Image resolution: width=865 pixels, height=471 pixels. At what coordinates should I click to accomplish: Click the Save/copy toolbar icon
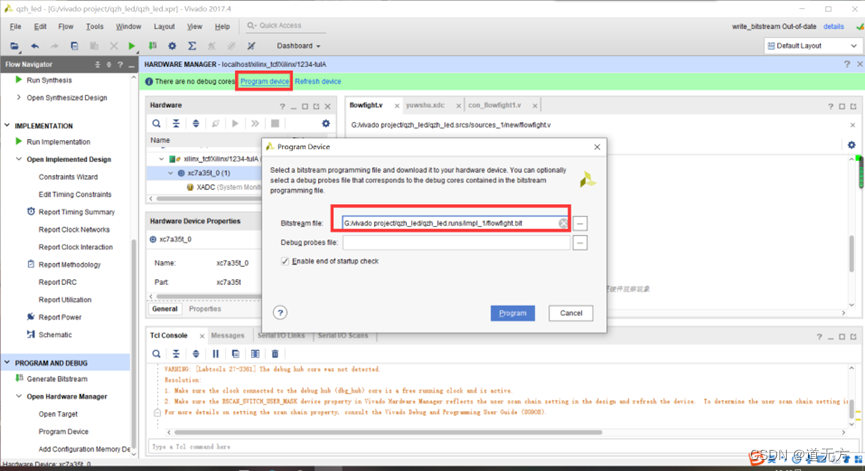(x=74, y=46)
